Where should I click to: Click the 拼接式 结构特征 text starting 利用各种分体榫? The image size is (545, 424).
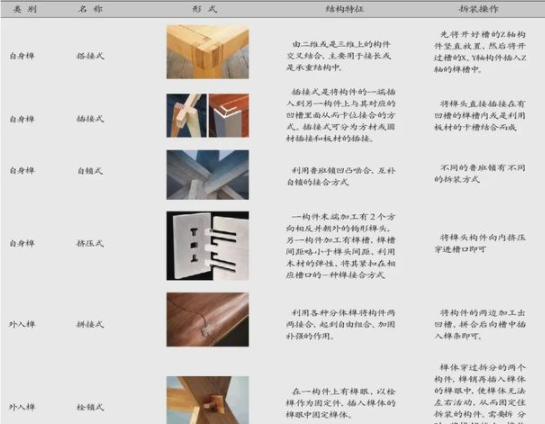coord(341,324)
